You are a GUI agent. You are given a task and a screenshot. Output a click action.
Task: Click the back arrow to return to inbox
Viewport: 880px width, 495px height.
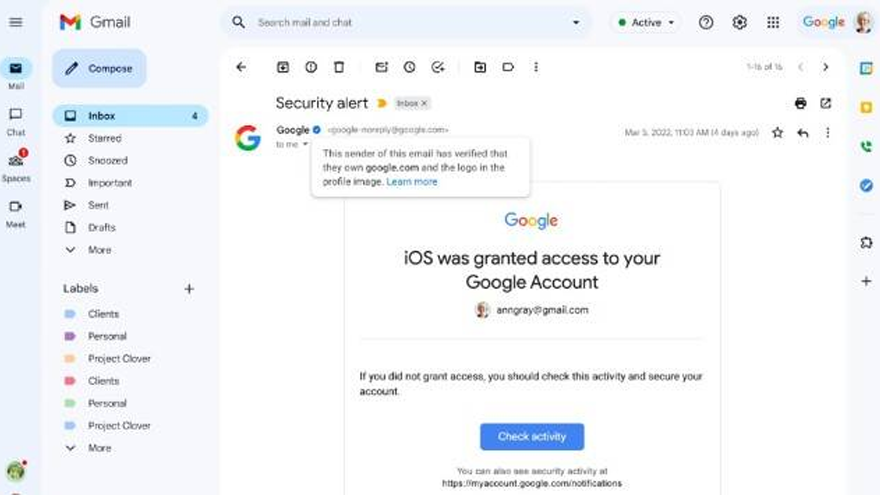[x=241, y=67]
